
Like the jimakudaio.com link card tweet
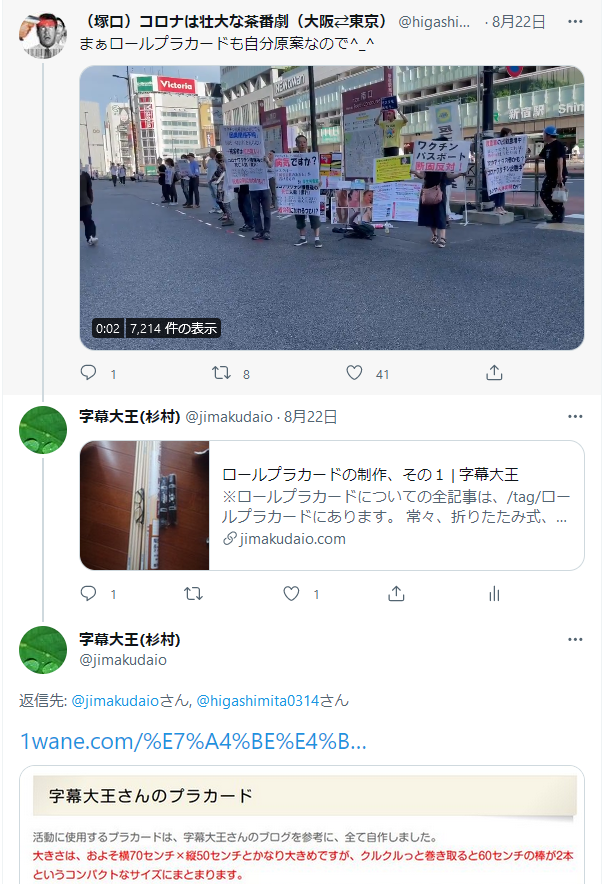(x=291, y=593)
